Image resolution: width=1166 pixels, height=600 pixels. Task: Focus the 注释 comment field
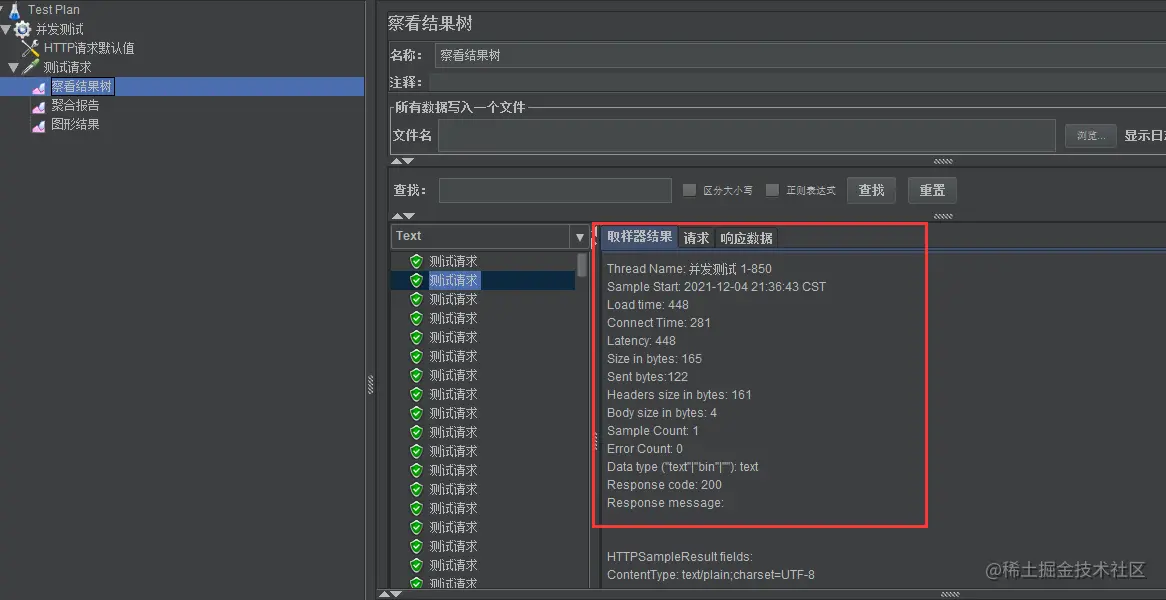(797, 83)
